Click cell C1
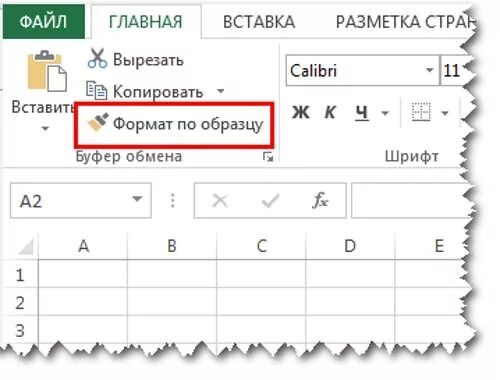 [x=261, y=274]
